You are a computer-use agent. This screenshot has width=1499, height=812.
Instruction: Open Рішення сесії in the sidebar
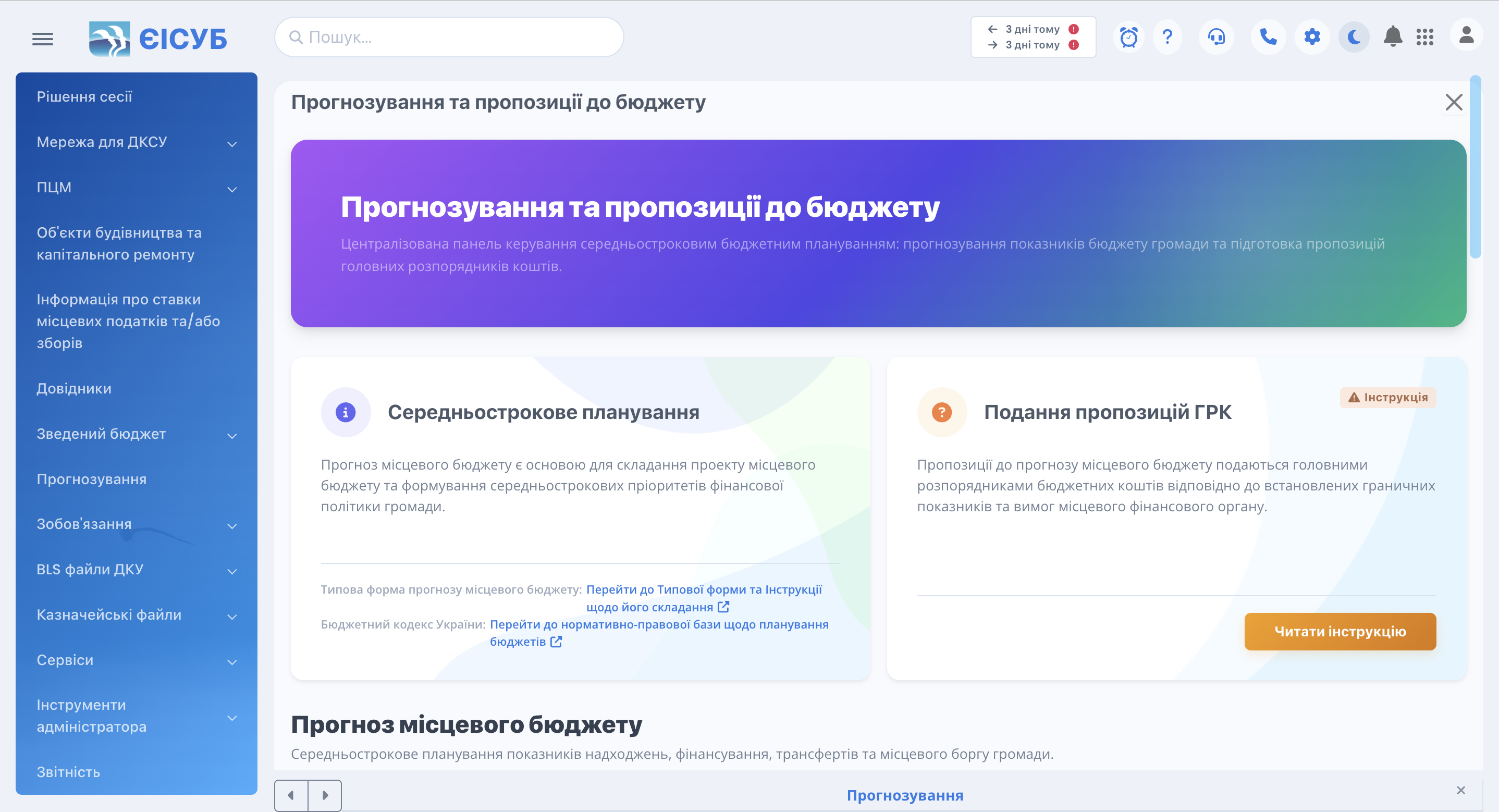tap(136, 96)
